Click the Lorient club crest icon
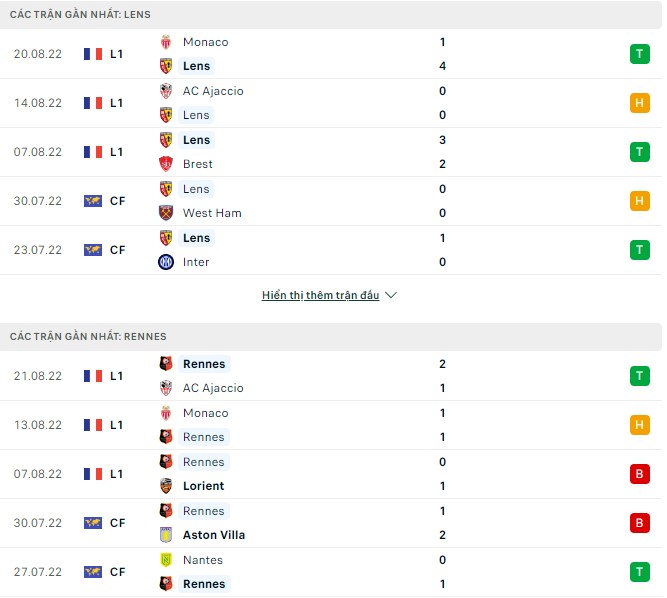The width and height of the screenshot is (667, 598). (166, 486)
